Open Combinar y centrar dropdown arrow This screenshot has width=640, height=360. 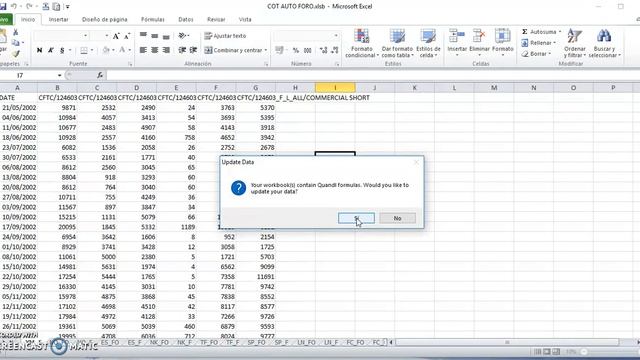pyautogui.click(x=265, y=50)
